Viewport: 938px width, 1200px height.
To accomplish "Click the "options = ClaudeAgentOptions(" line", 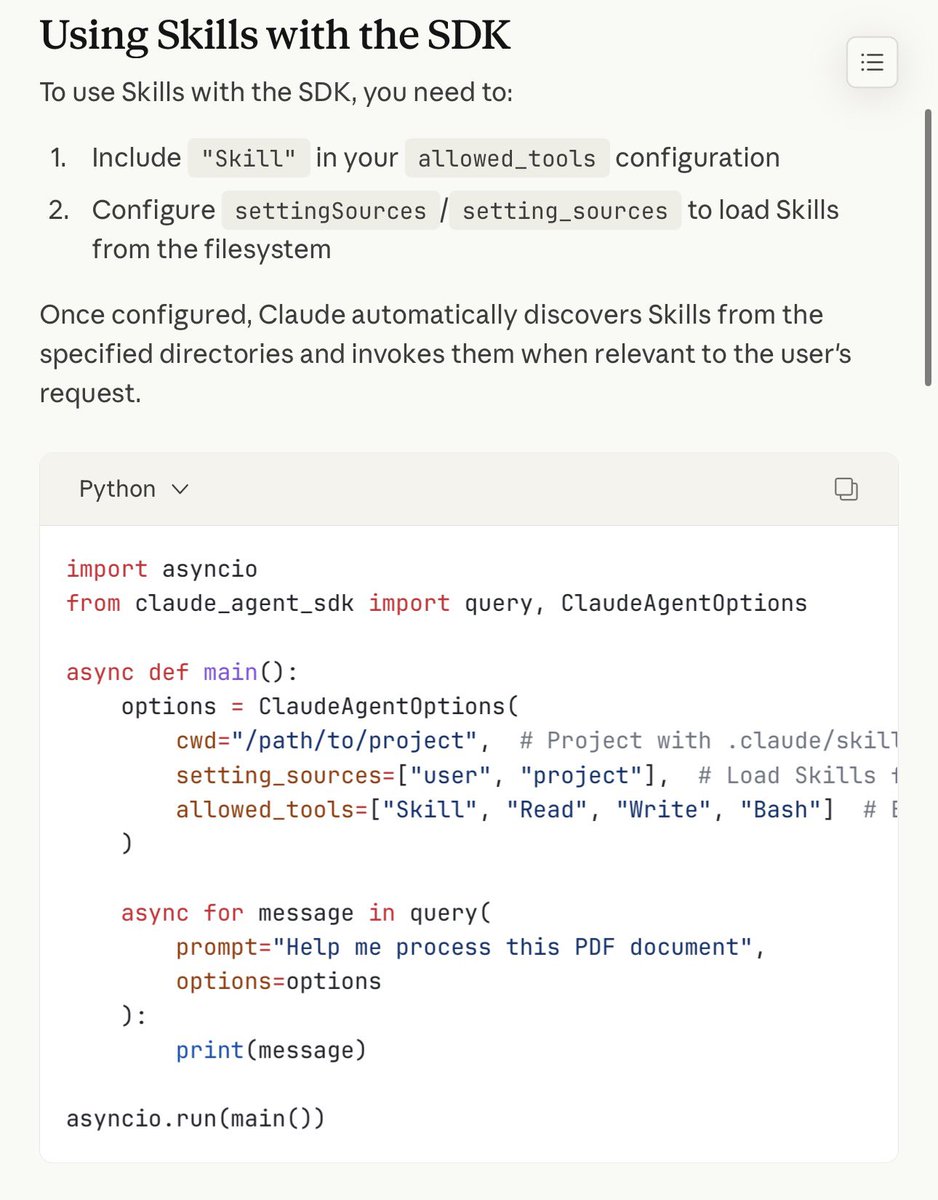I will pyautogui.click(x=320, y=706).
